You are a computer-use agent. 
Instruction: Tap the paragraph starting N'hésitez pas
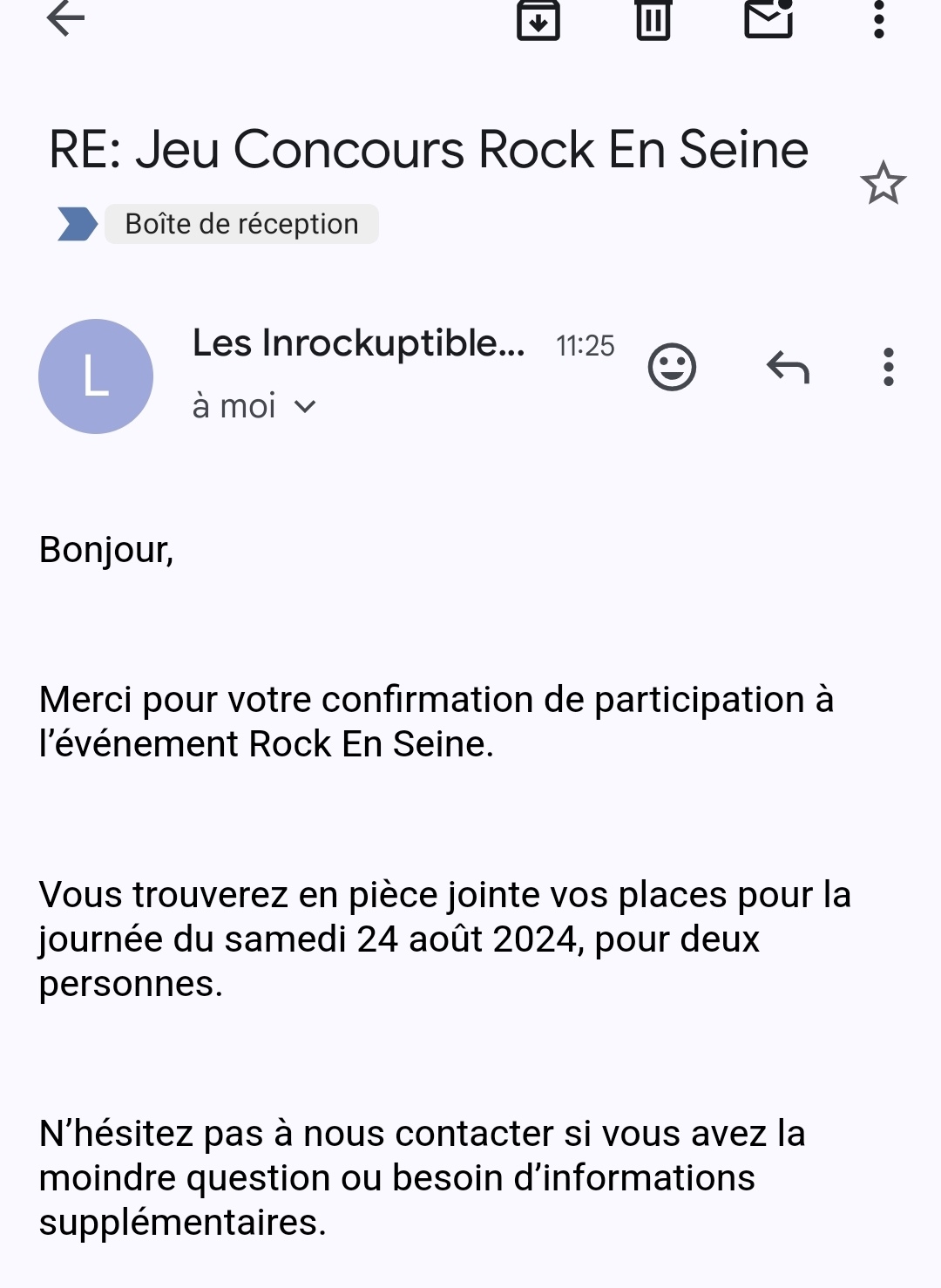423,1178
